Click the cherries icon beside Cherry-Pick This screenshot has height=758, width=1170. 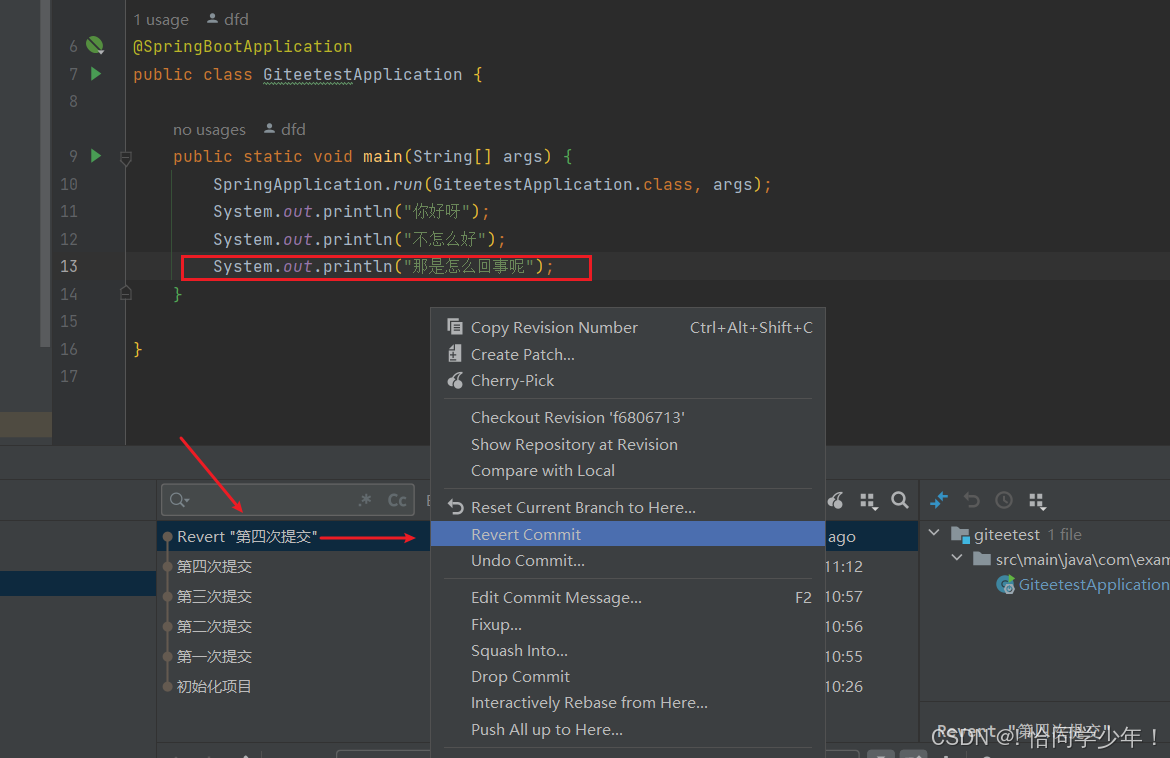455,380
